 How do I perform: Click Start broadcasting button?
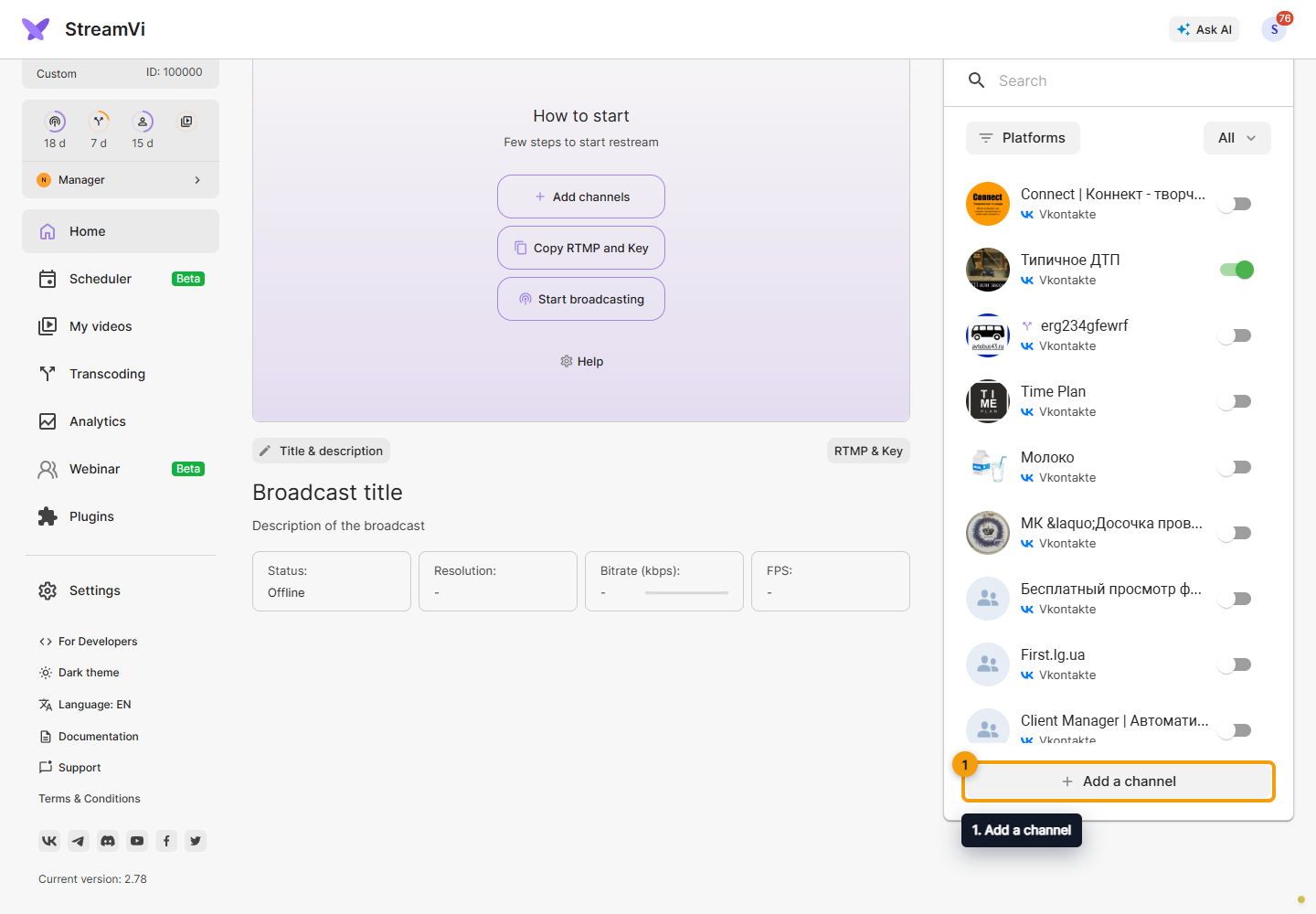coord(581,299)
